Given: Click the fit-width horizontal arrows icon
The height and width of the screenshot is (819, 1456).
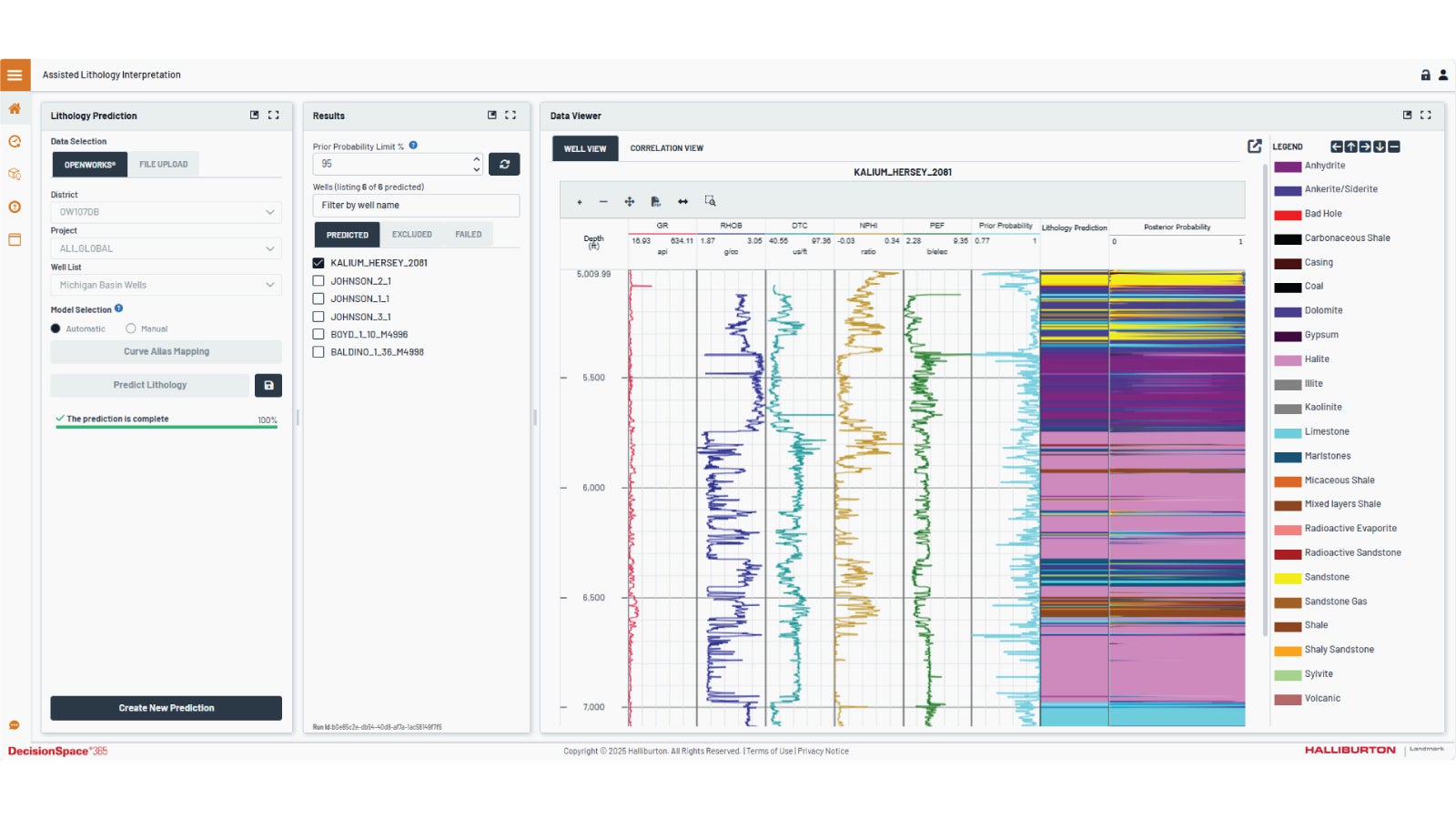Looking at the screenshot, I should 682,202.
